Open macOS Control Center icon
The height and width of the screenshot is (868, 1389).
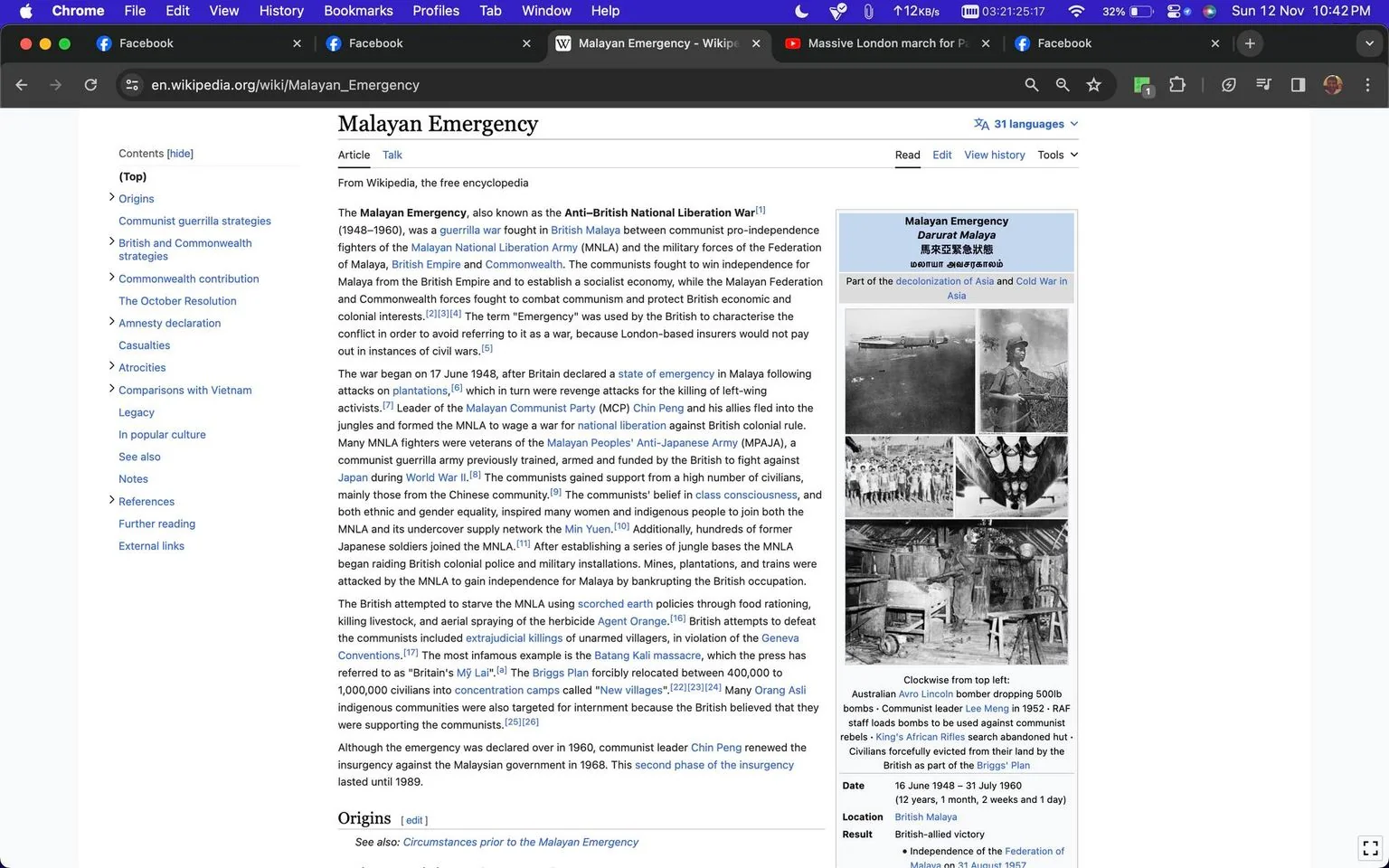pos(1174,11)
